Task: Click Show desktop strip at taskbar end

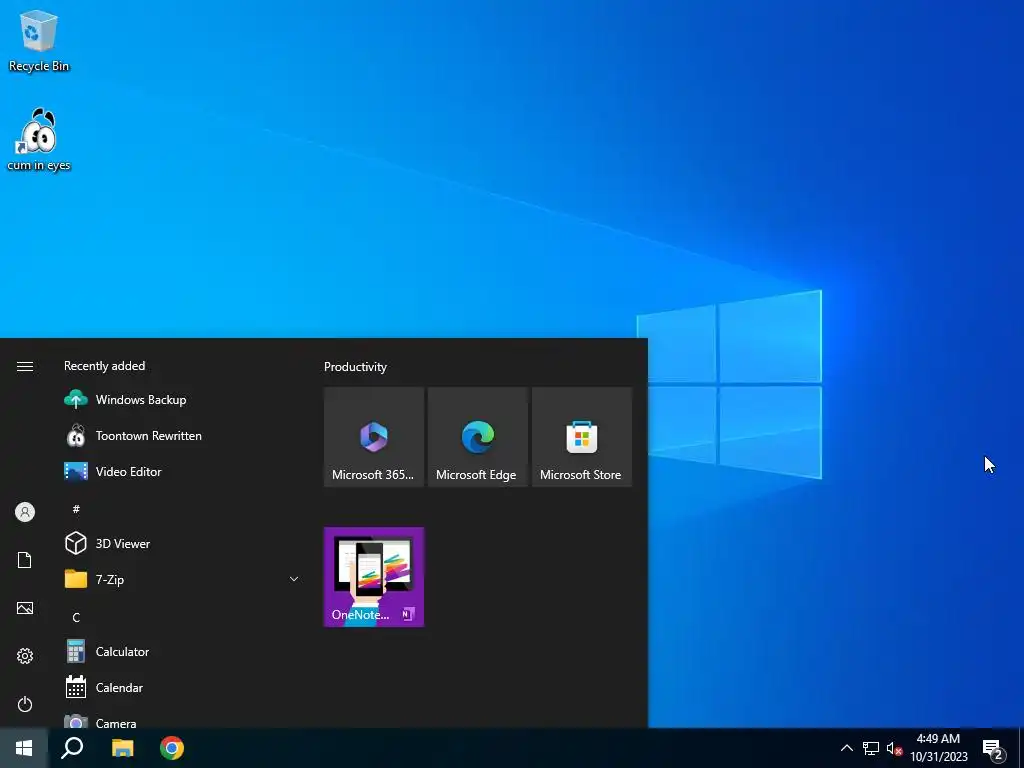Action: click(1021, 748)
